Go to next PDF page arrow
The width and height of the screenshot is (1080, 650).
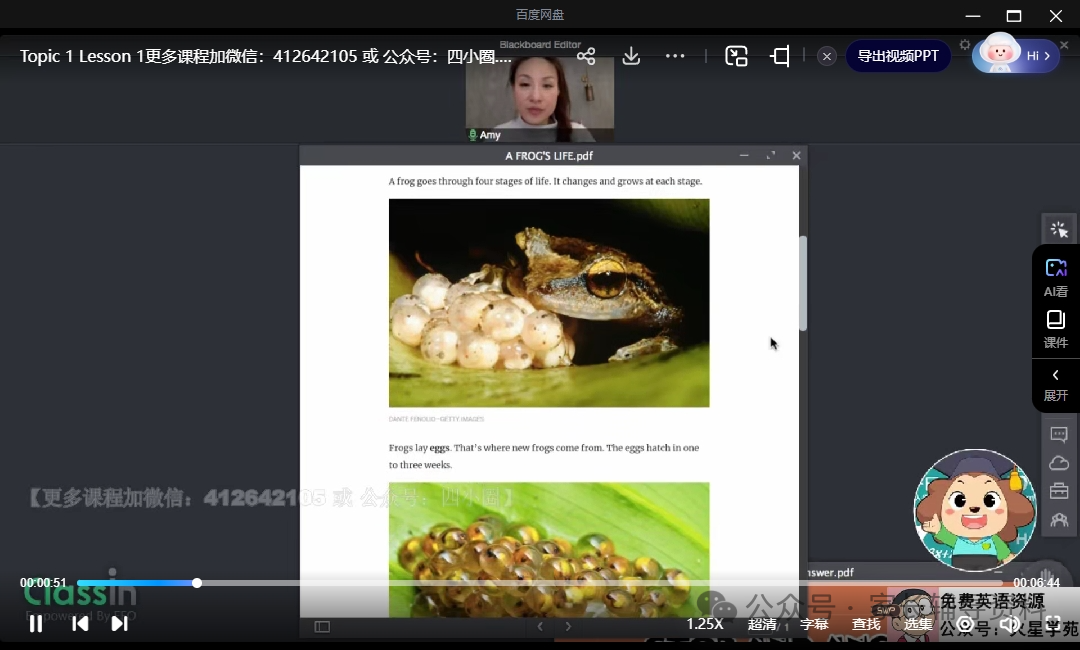(568, 627)
